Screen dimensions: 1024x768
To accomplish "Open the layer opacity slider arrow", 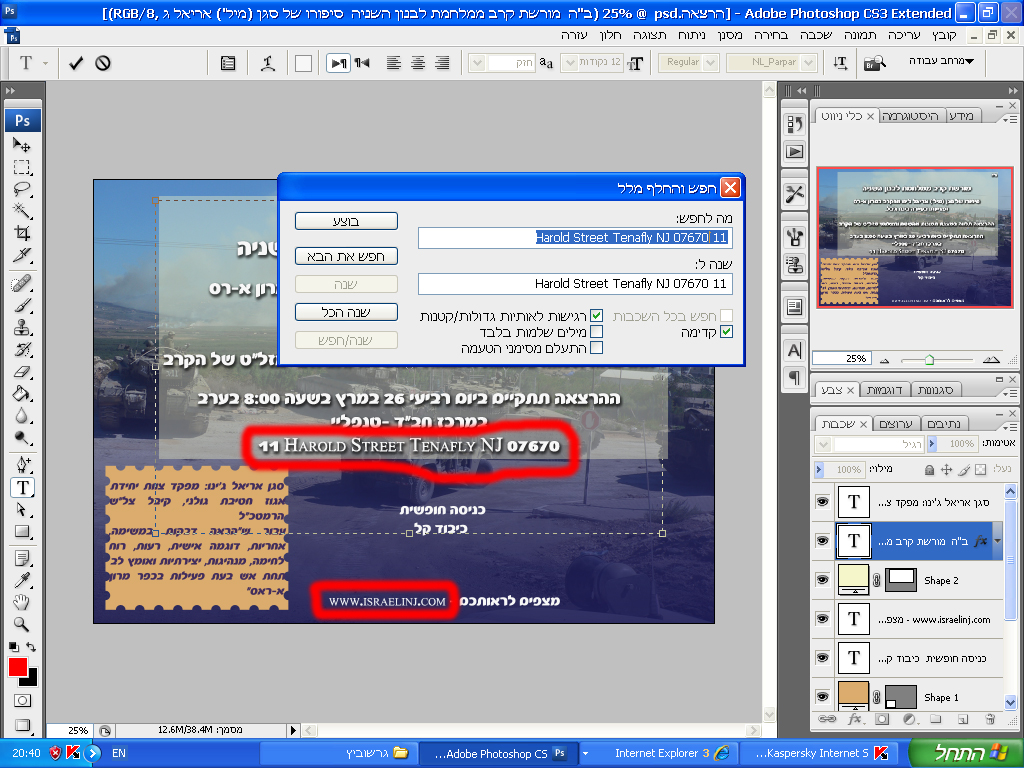I will (x=932, y=444).
